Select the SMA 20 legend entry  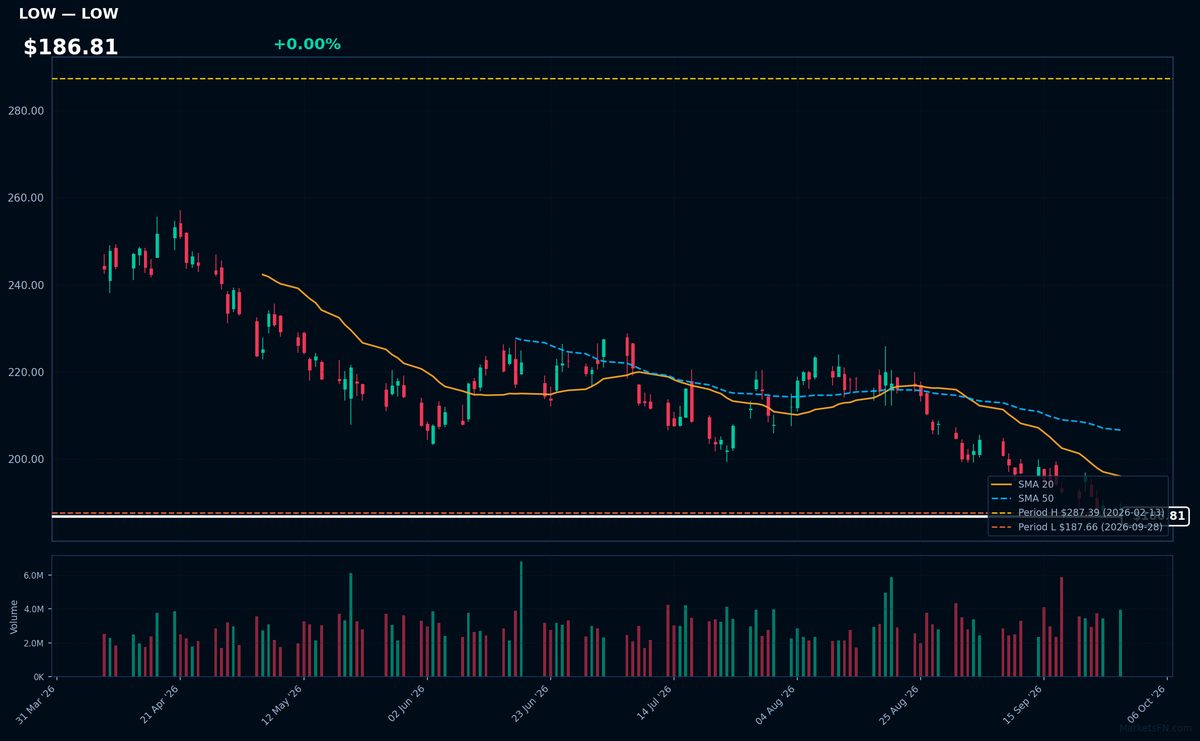coord(1020,484)
